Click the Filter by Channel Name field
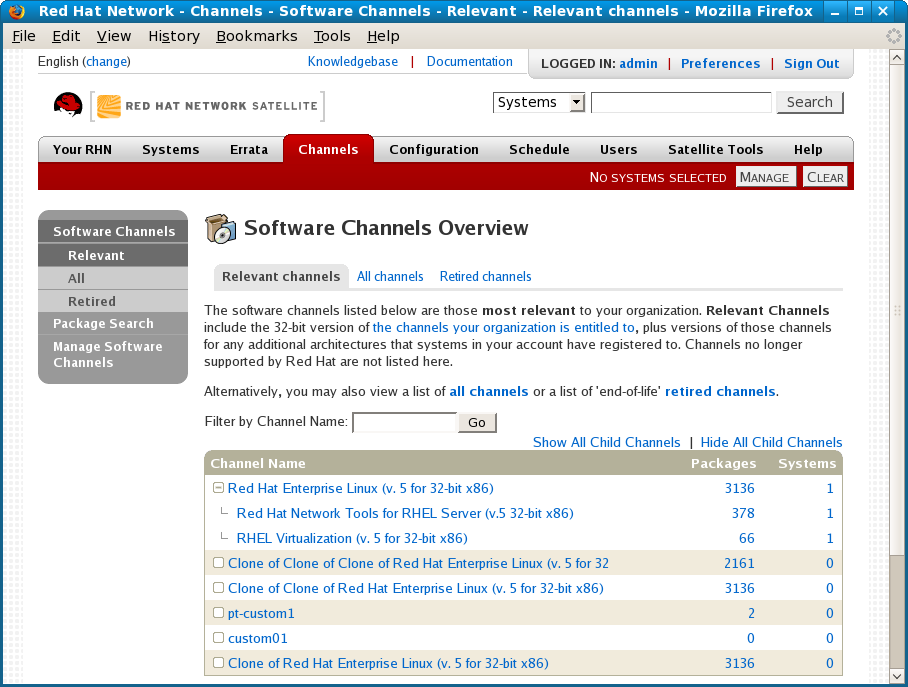 [405, 422]
